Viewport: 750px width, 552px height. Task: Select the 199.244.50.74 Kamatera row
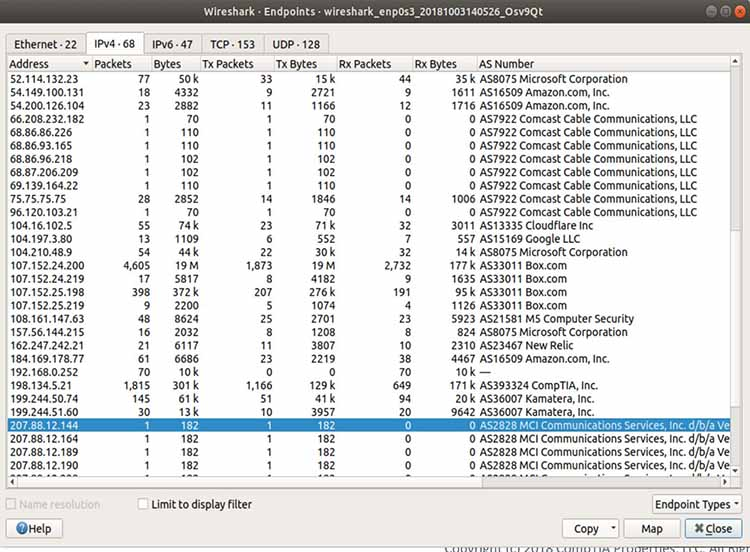point(369,399)
